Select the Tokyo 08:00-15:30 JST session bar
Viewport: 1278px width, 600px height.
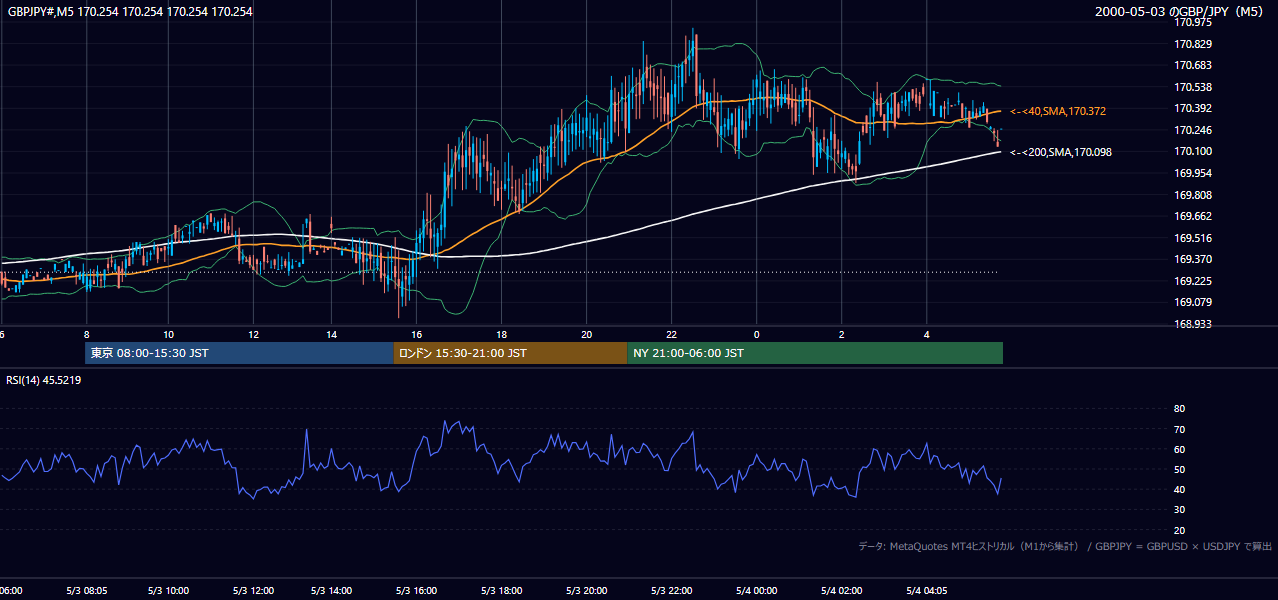click(x=239, y=353)
